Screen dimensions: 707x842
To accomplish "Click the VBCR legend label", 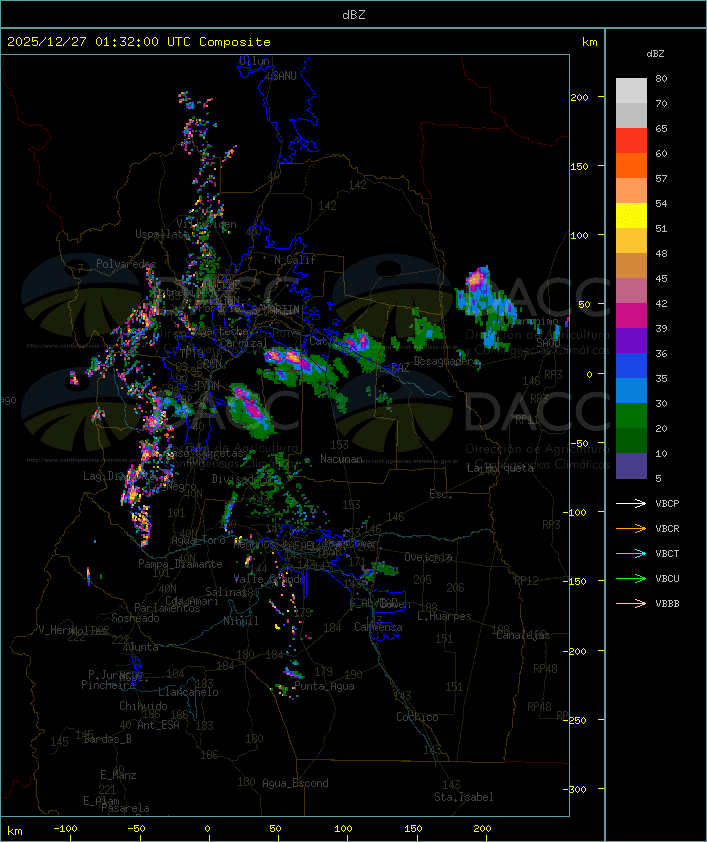I will click(667, 529).
